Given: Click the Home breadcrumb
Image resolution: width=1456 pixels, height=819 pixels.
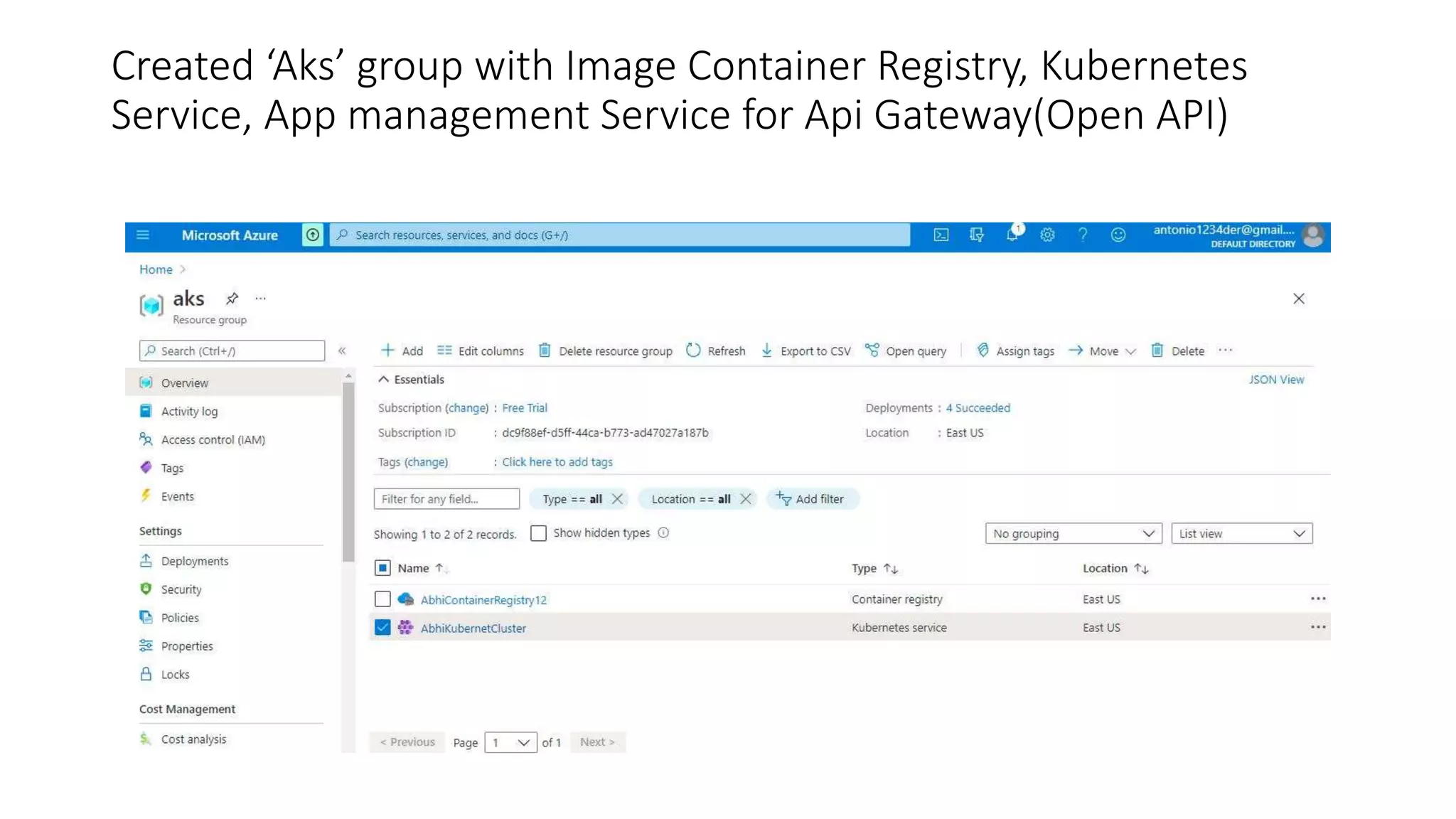Looking at the screenshot, I should [156, 269].
